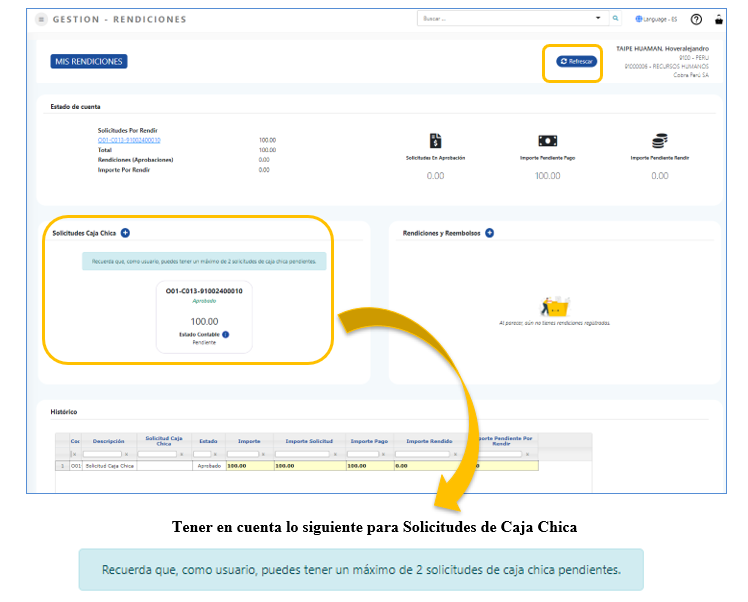Select the 'Aprobado' cell in the Histórico row

tap(209, 466)
